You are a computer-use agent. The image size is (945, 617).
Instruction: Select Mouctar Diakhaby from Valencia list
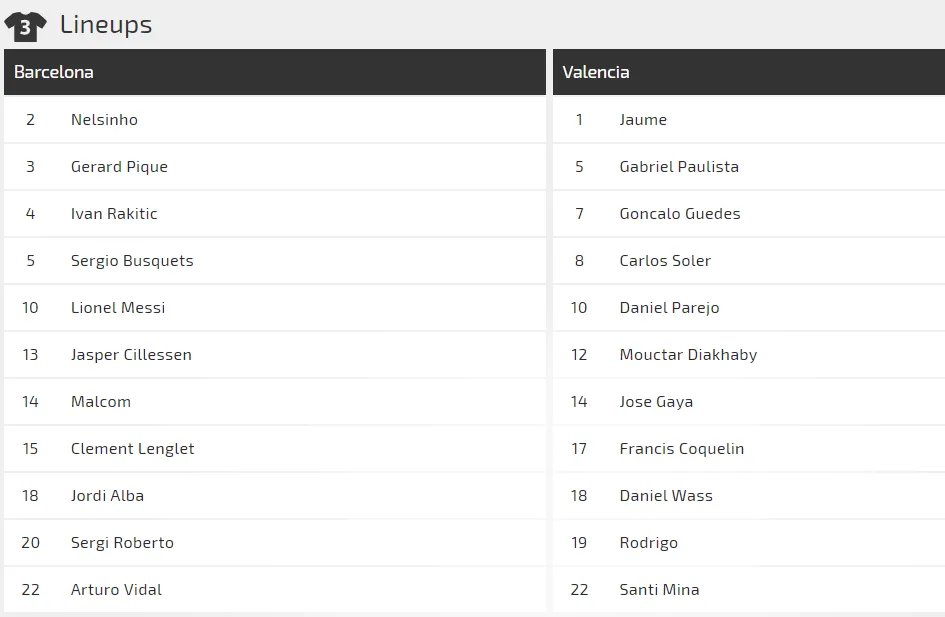(688, 355)
